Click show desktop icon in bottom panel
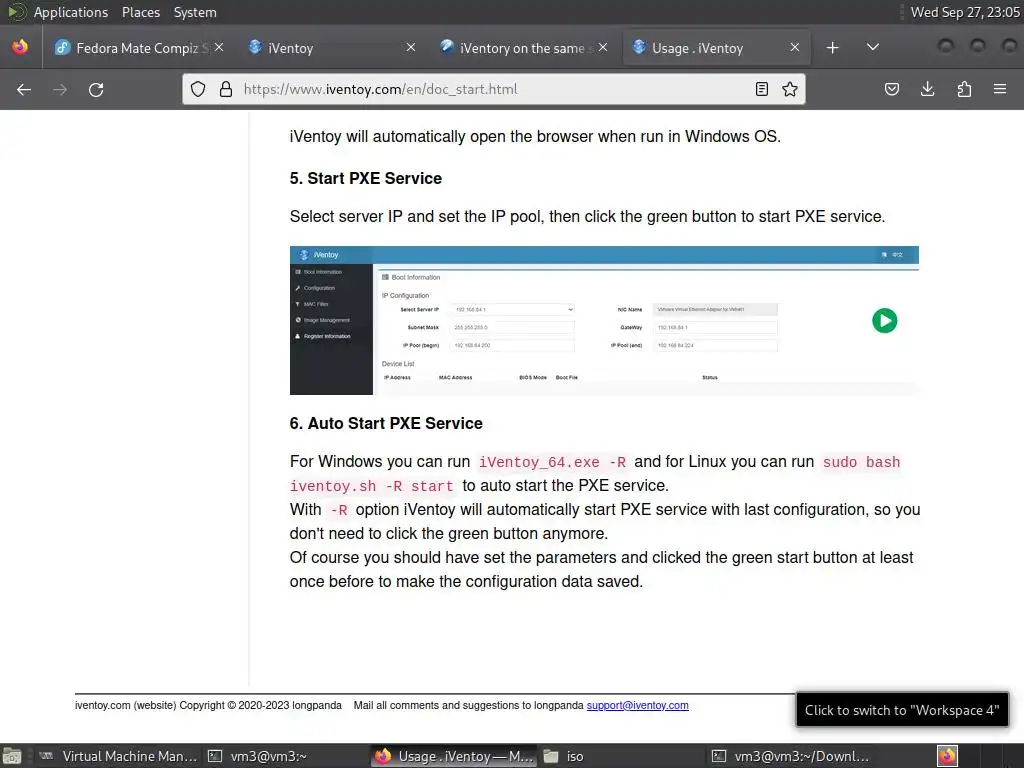 coord(12,756)
